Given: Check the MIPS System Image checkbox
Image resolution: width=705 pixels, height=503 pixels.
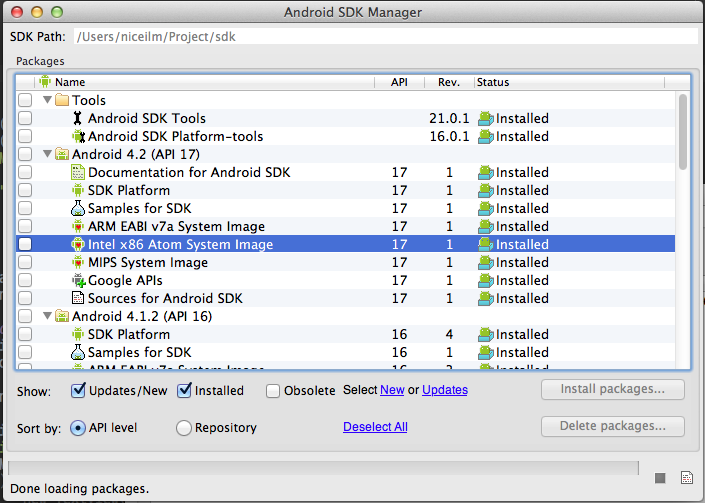Looking at the screenshot, I should pos(25,262).
